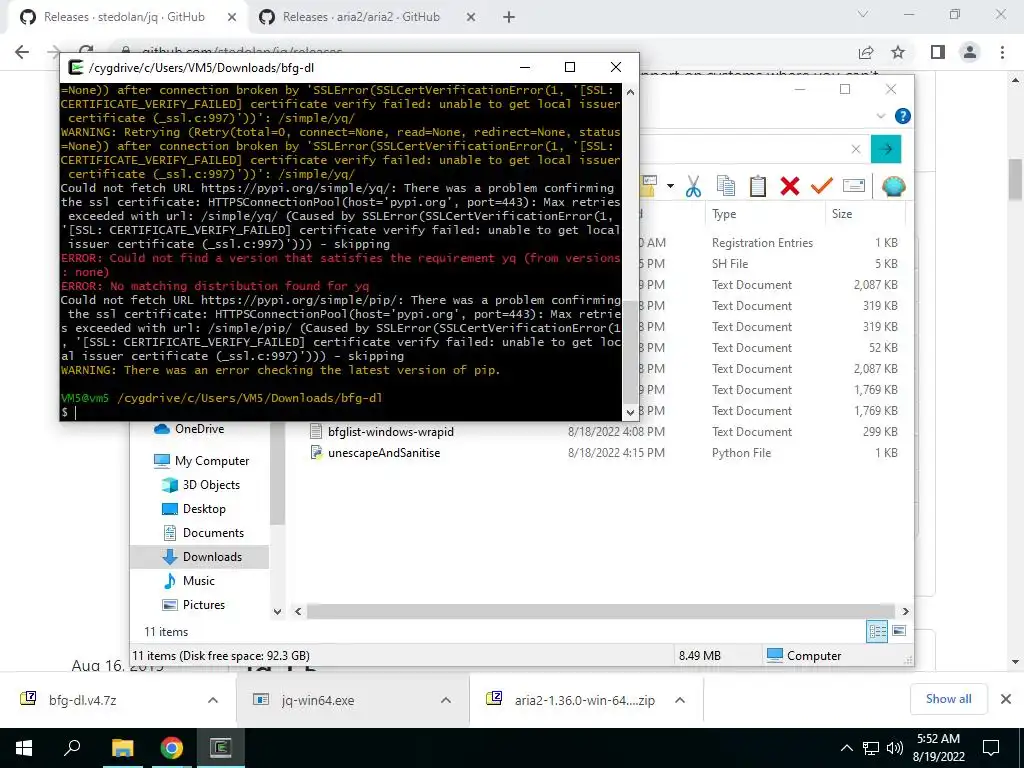Click the Properties card icon in Explorer toolbar

pyautogui.click(x=854, y=186)
